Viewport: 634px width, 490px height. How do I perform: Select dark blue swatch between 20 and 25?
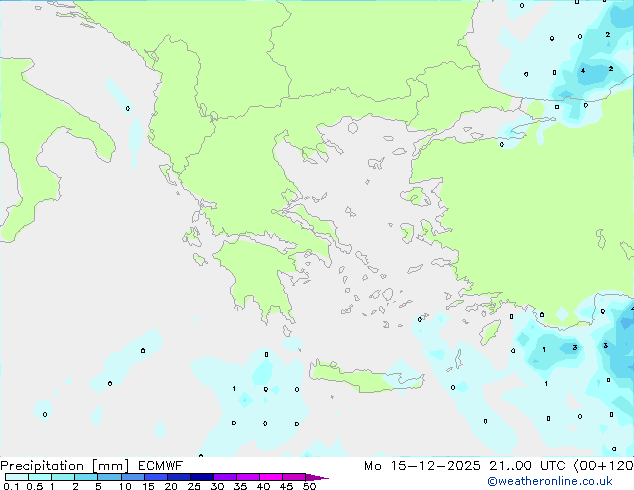[x=179, y=477]
